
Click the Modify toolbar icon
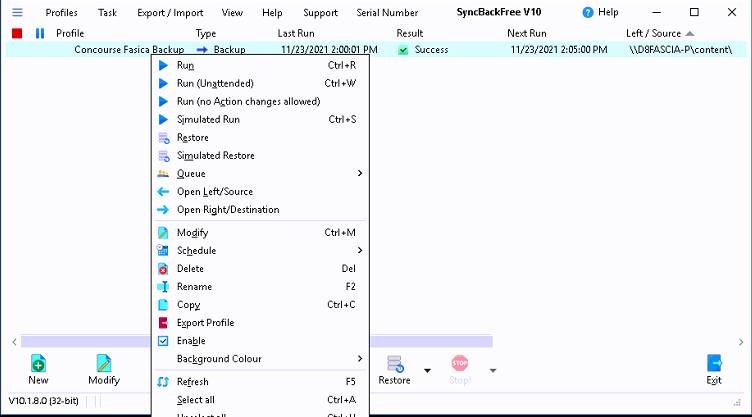[103, 364]
